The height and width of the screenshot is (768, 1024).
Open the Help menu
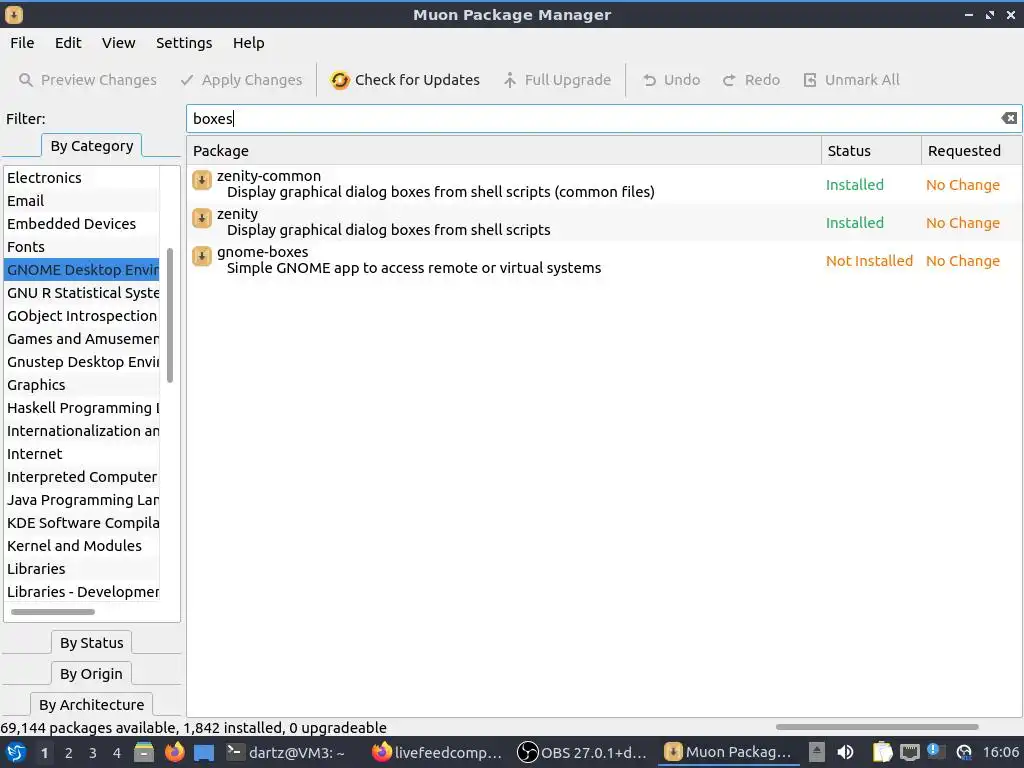(249, 43)
